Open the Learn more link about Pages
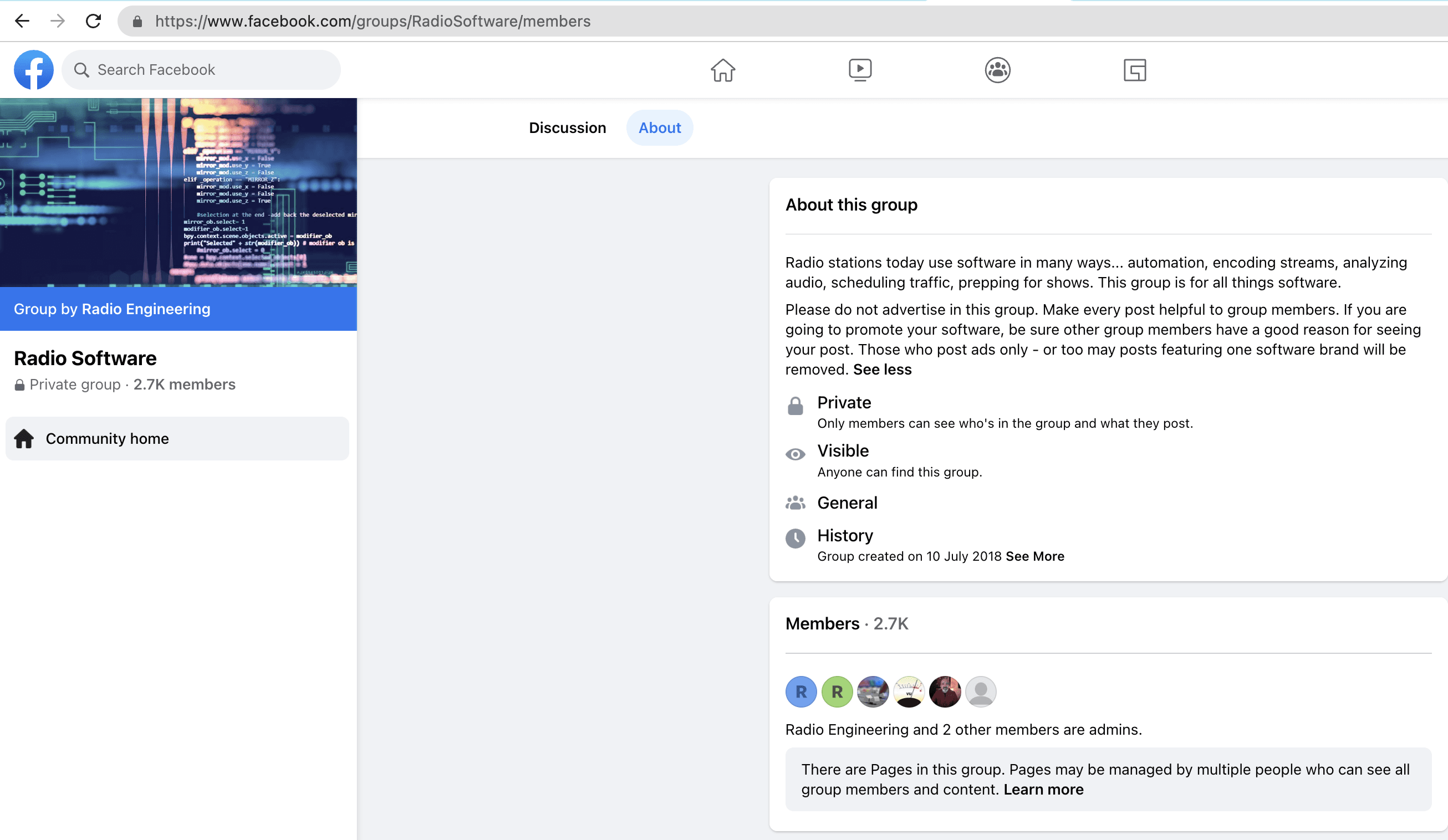Image resolution: width=1448 pixels, height=840 pixels. (x=1043, y=789)
